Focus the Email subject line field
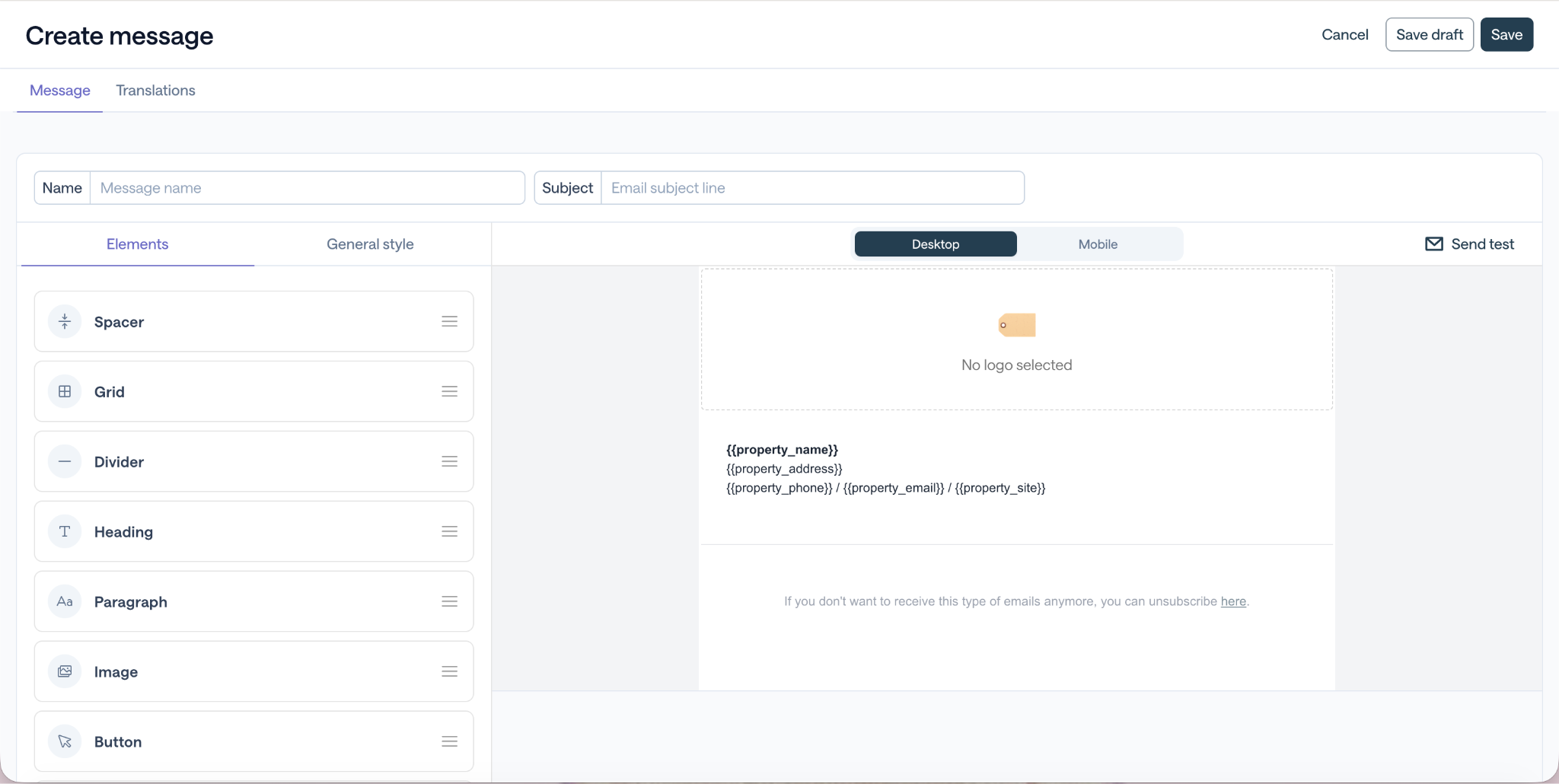The height and width of the screenshot is (784, 1559). pyautogui.click(x=812, y=188)
